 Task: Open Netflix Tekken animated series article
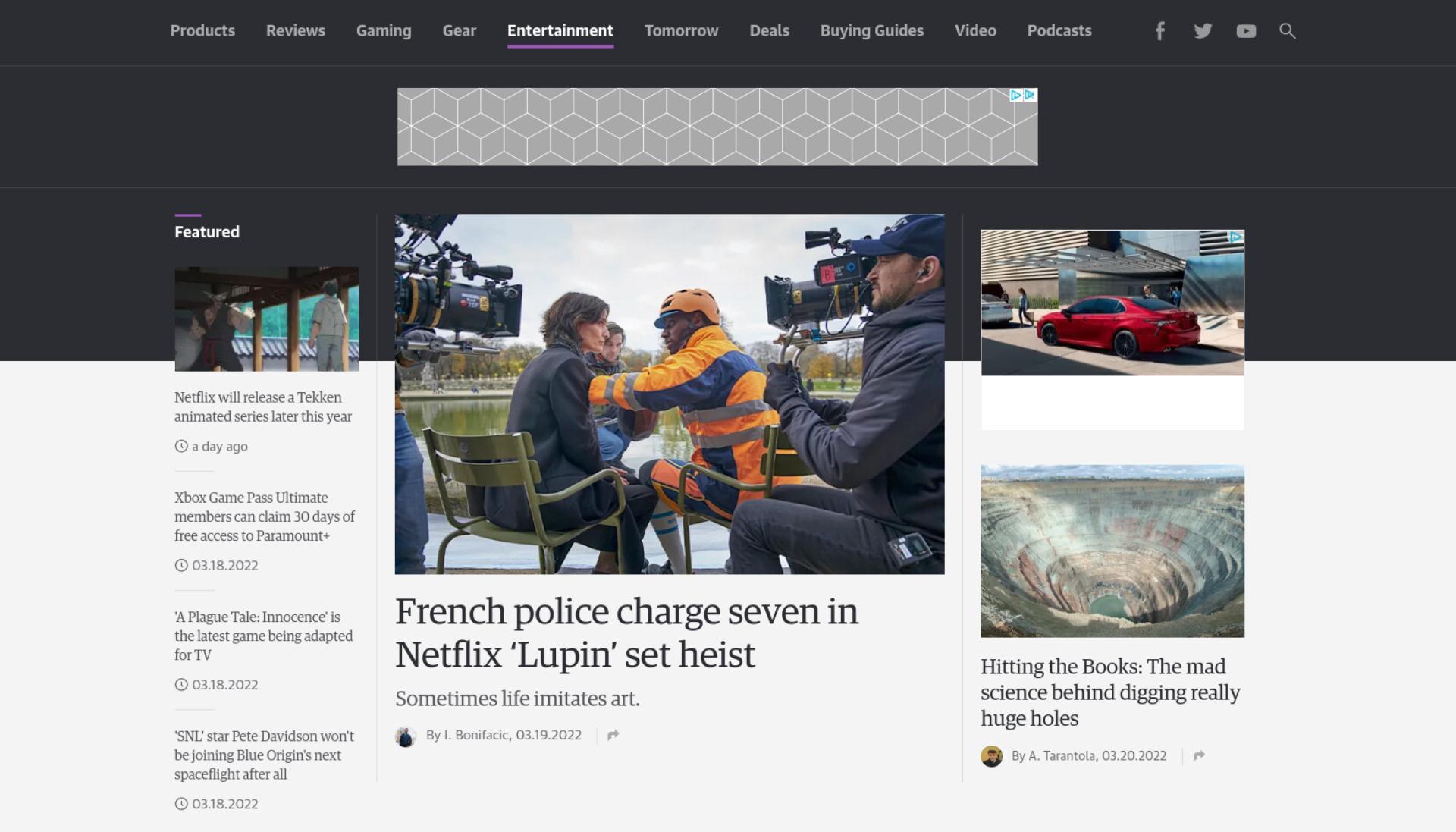(x=263, y=407)
